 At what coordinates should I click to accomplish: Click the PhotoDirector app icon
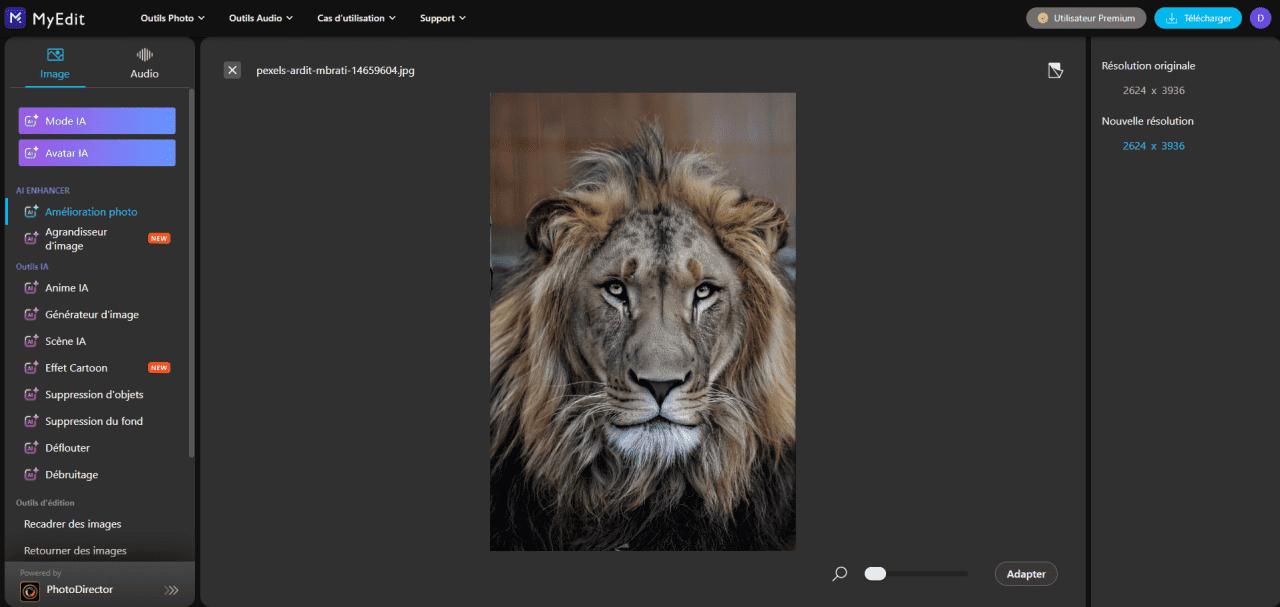click(30, 590)
